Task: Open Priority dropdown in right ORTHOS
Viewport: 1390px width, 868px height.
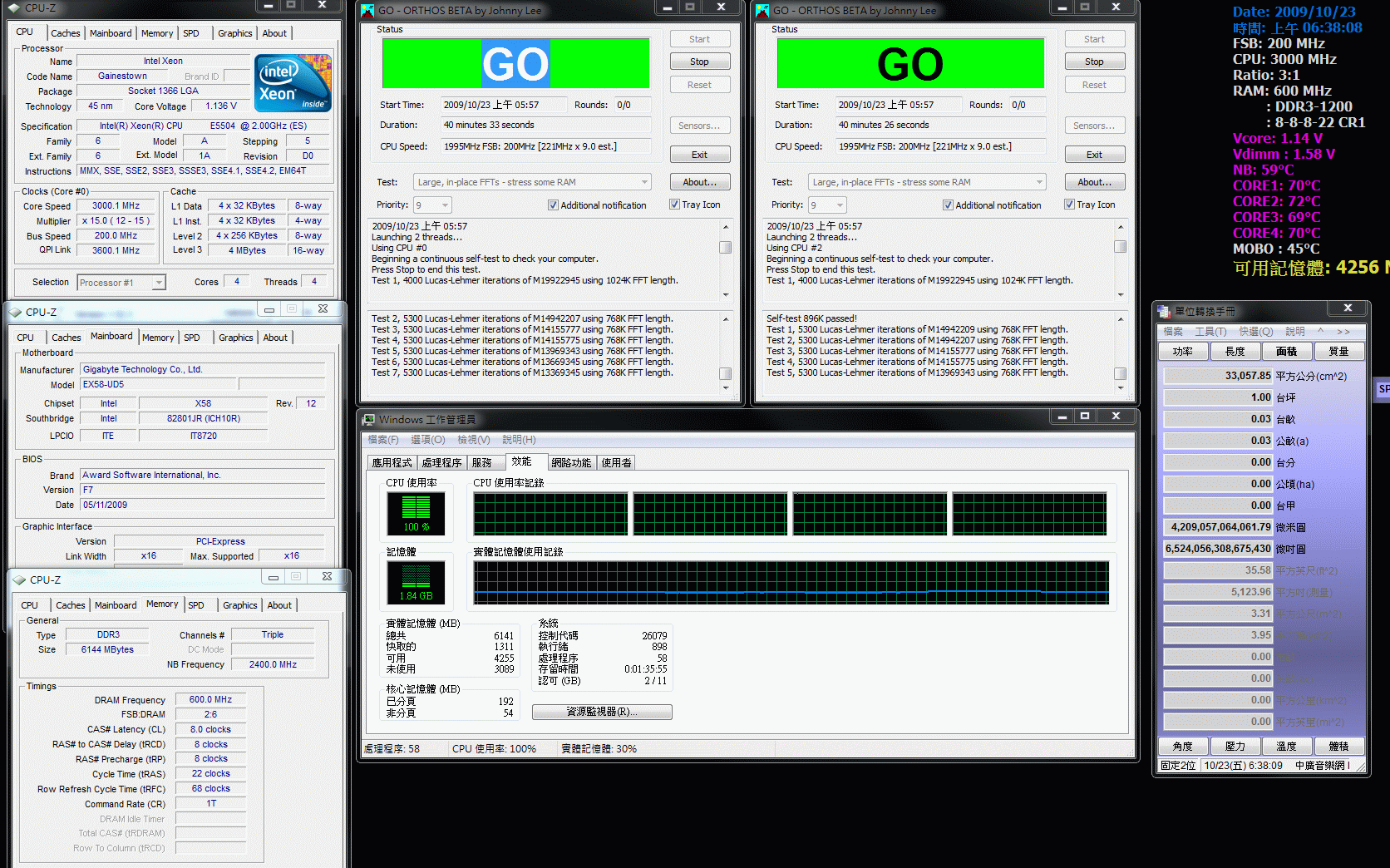Action: 840,205
